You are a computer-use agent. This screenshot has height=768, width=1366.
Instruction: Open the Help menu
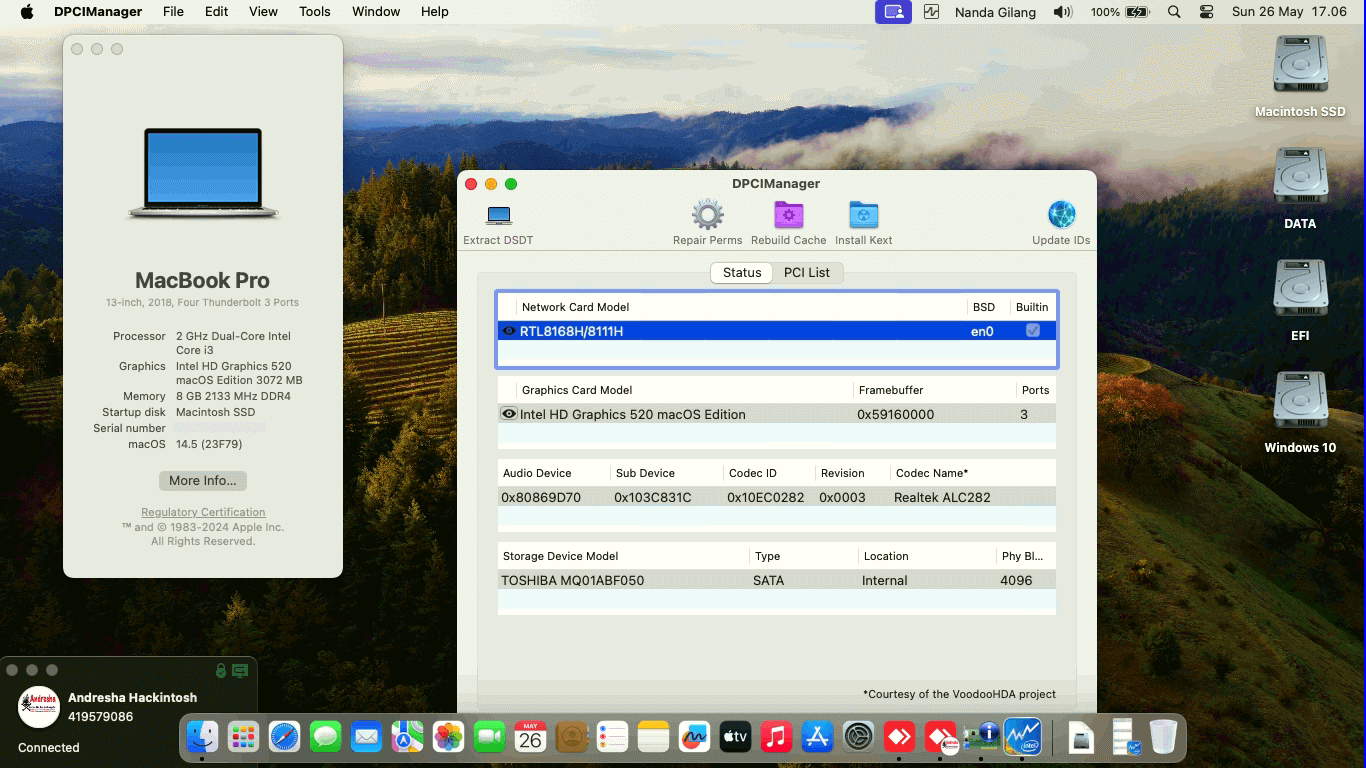434,12
